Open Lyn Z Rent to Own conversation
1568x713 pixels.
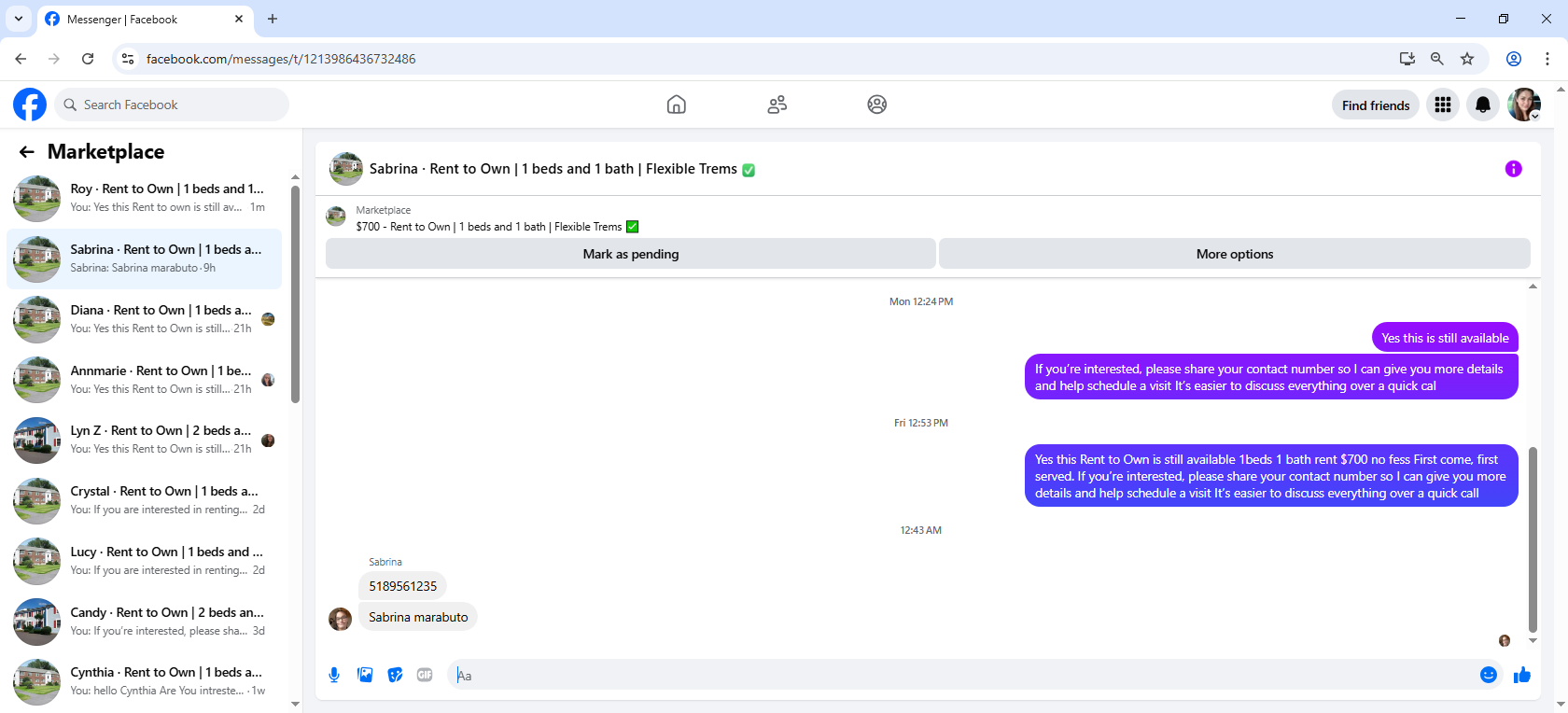(145, 440)
